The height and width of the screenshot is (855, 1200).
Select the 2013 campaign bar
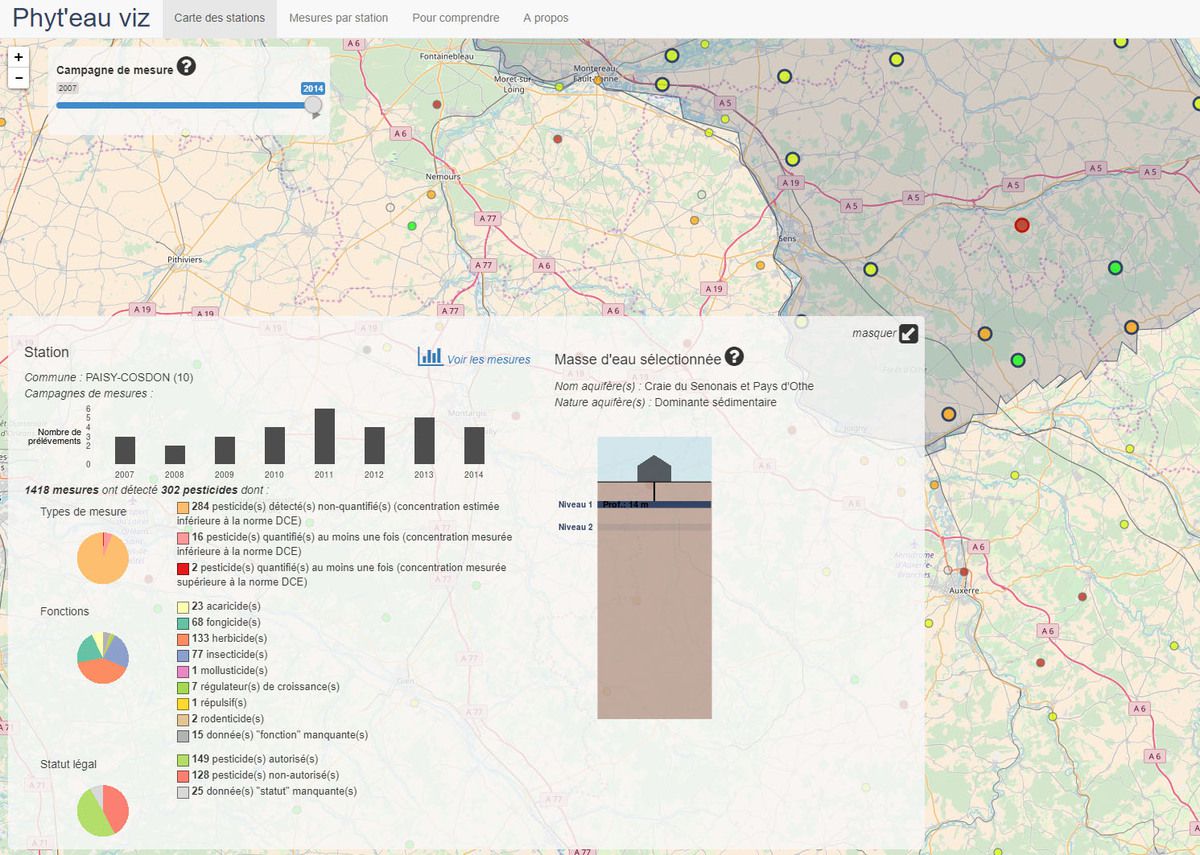pyautogui.click(x=425, y=441)
